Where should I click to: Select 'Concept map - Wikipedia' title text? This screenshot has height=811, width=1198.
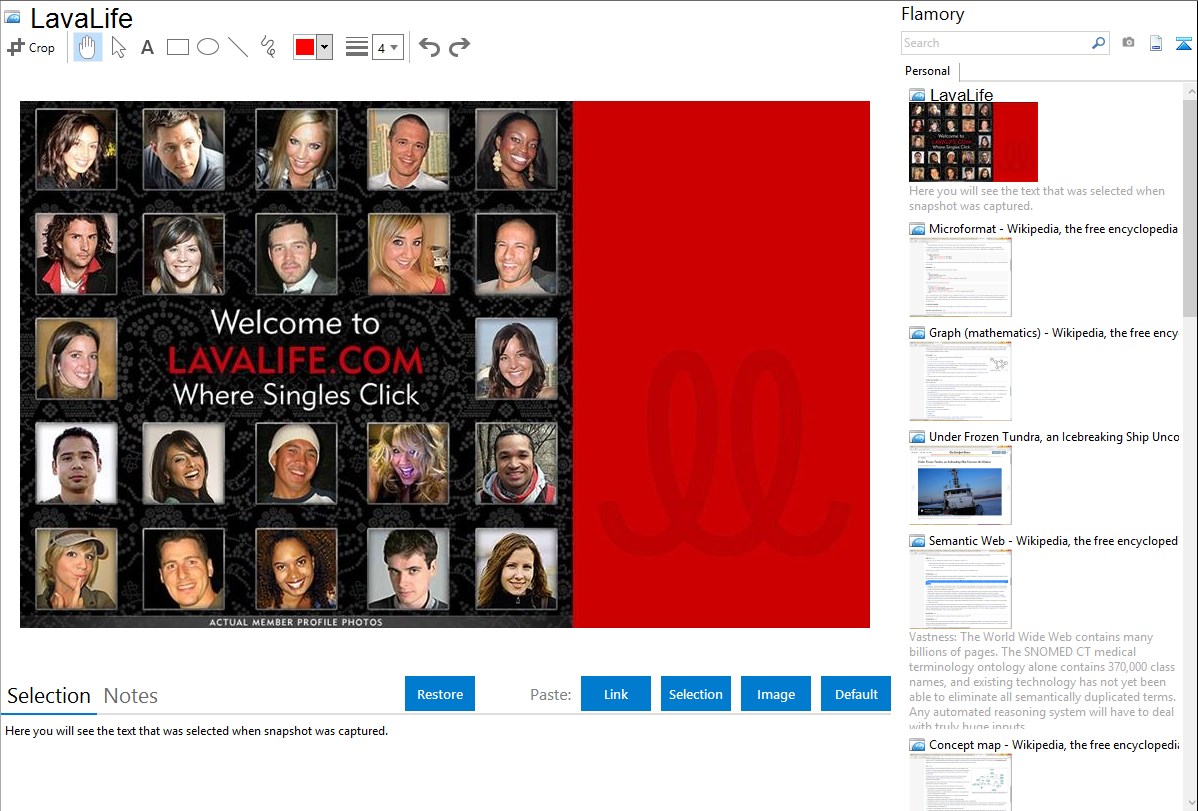(1053, 744)
